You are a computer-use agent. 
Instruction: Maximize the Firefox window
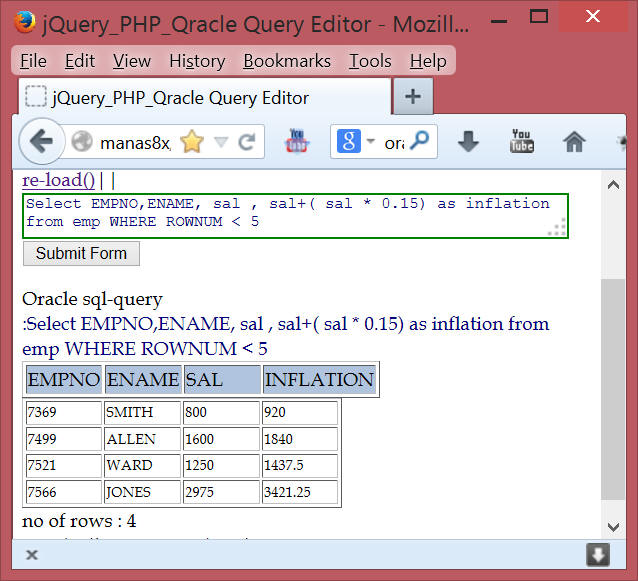tap(539, 17)
